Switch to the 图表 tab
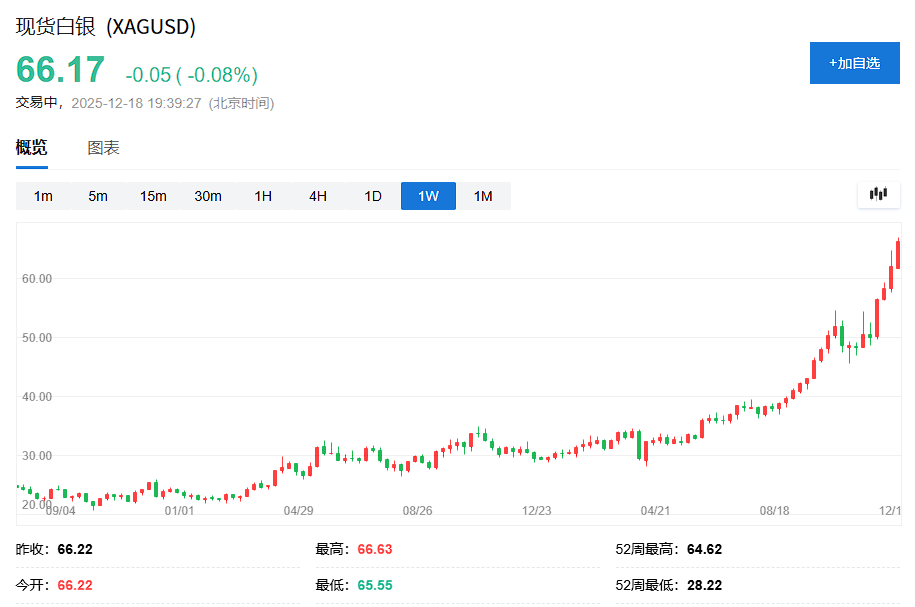 pos(102,146)
